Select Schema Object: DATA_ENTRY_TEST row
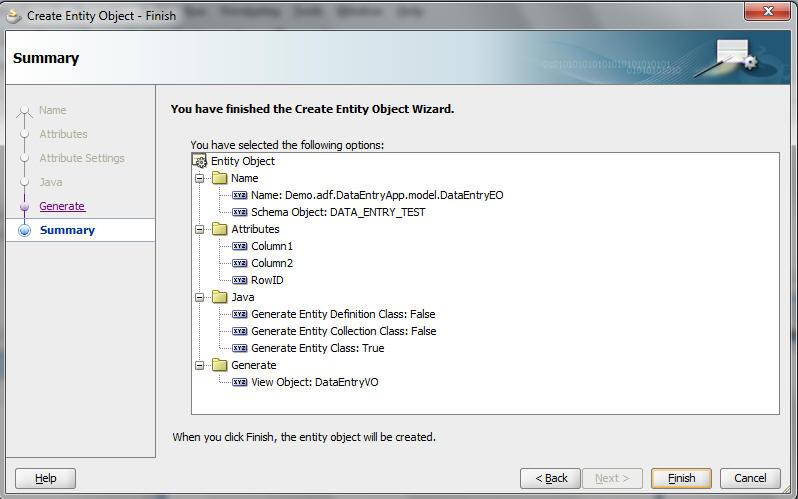This screenshot has width=798, height=499. [x=338, y=212]
